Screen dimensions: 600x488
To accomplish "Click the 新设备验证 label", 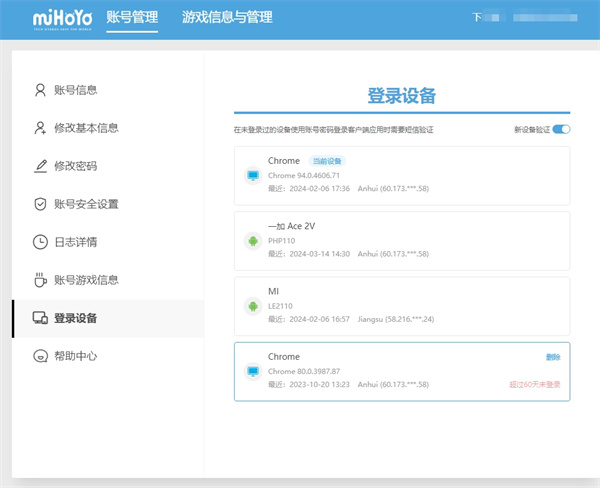I will [x=532, y=130].
